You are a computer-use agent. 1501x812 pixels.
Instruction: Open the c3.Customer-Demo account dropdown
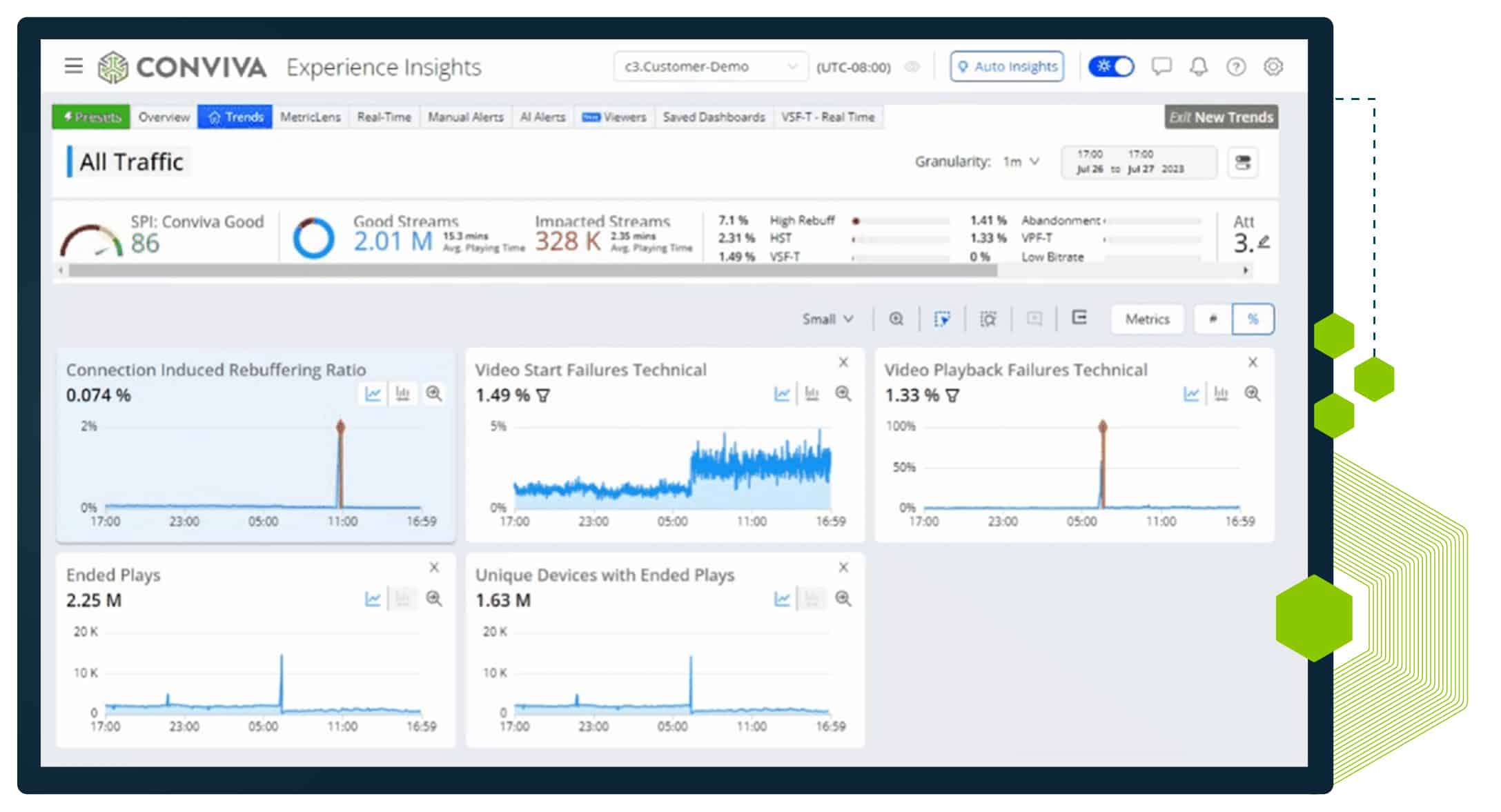pos(710,67)
